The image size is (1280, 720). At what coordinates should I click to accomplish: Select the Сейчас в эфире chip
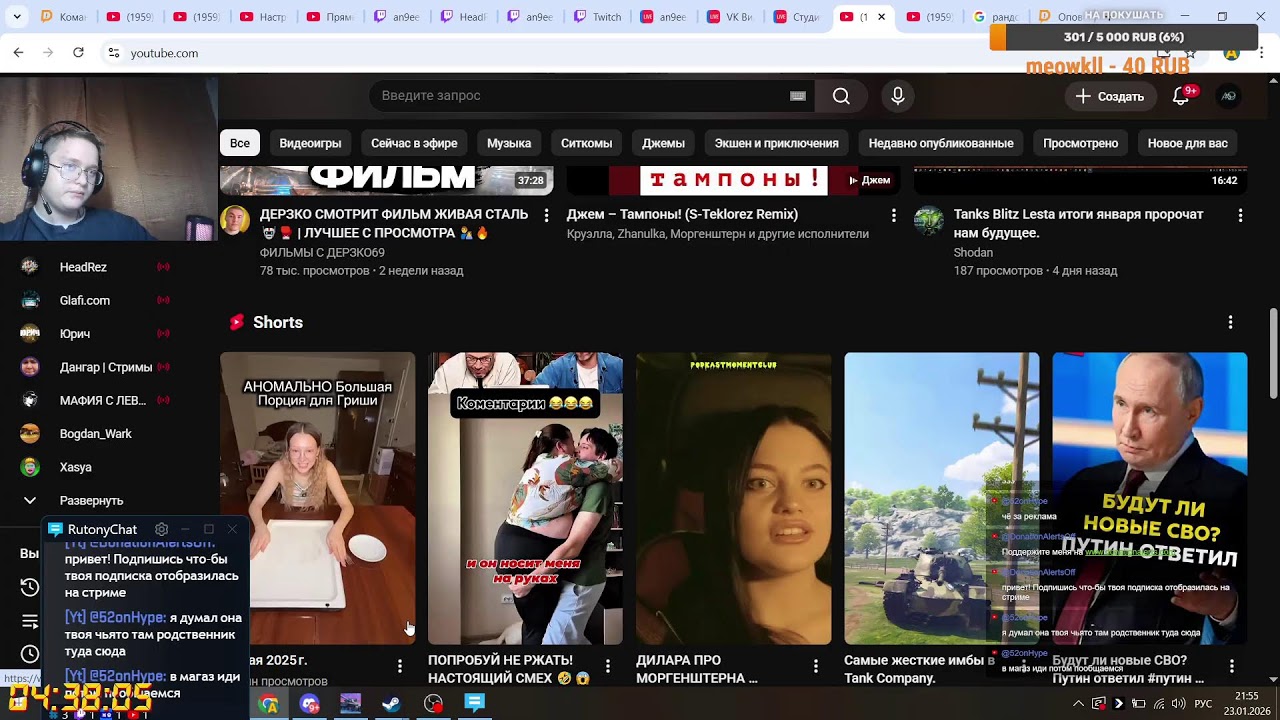click(414, 143)
